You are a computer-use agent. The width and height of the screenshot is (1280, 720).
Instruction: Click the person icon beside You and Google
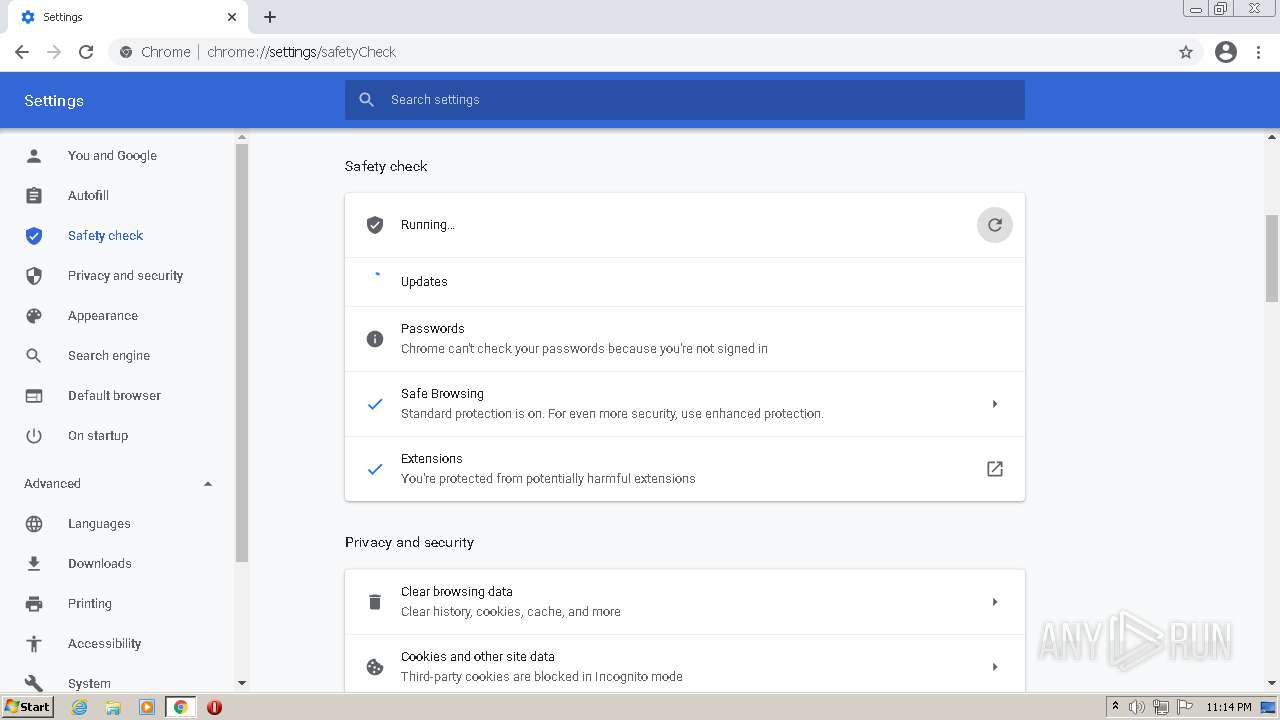[34, 156]
